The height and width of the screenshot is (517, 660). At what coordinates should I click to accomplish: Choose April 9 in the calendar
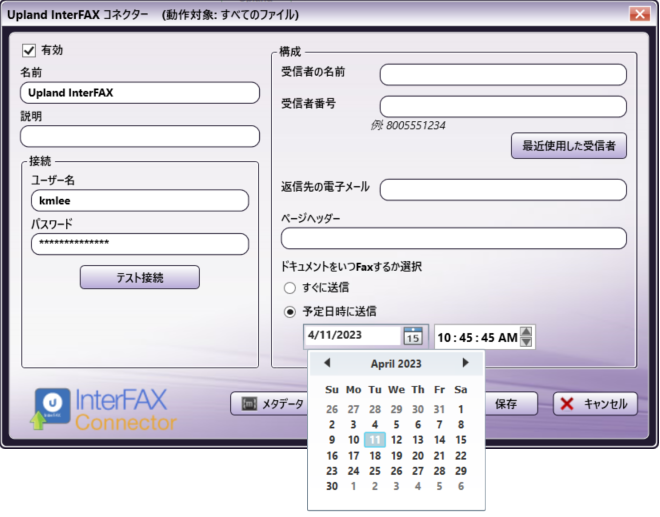click(332, 440)
